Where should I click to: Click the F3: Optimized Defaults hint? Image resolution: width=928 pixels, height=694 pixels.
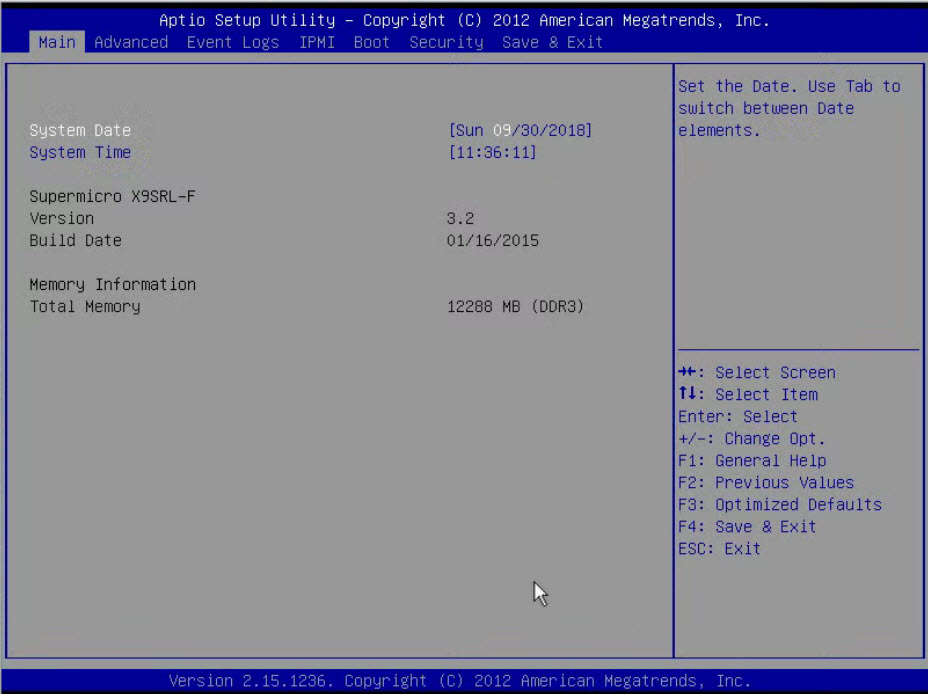pos(780,505)
